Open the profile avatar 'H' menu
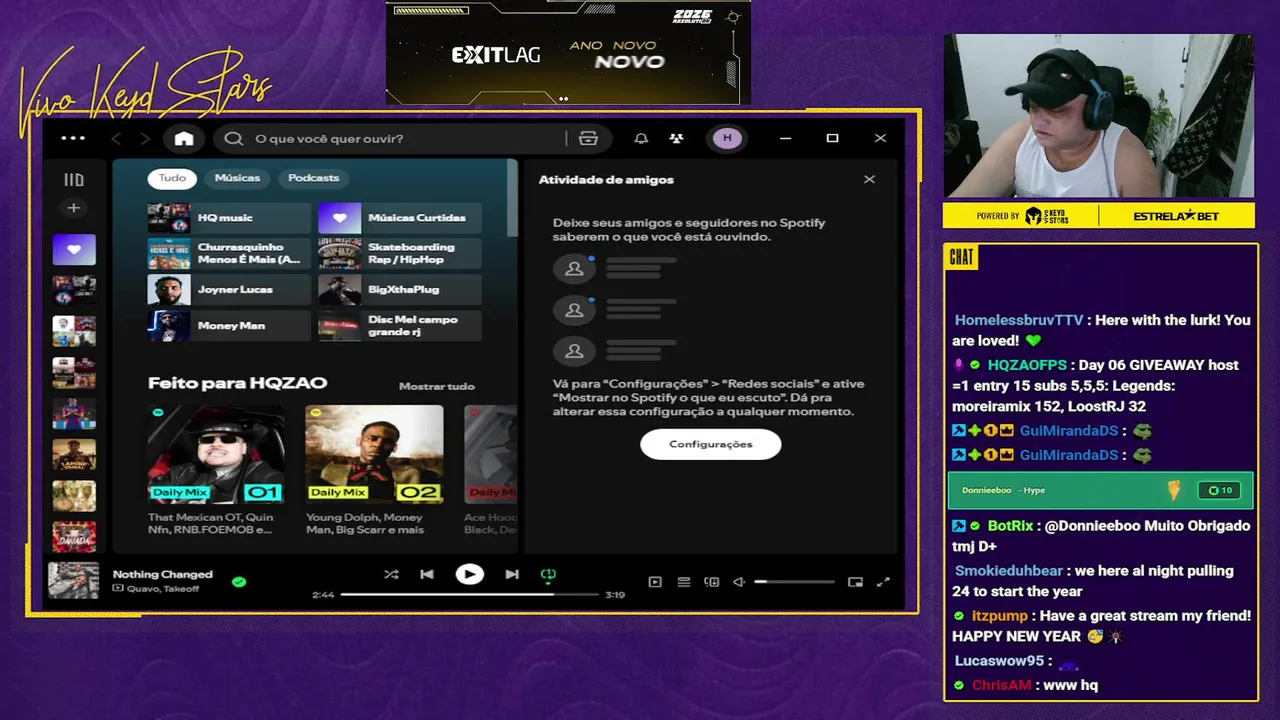Screen dimensions: 1280x720 (x=727, y=138)
